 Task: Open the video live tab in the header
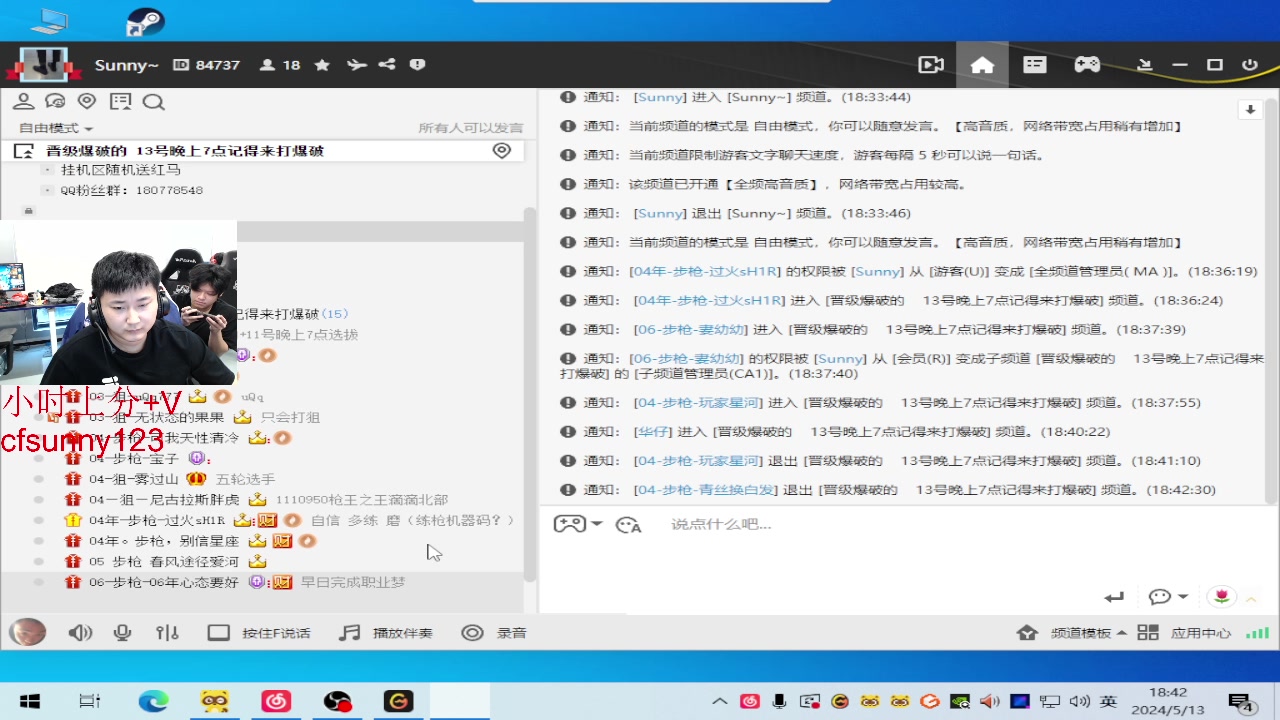point(931,65)
